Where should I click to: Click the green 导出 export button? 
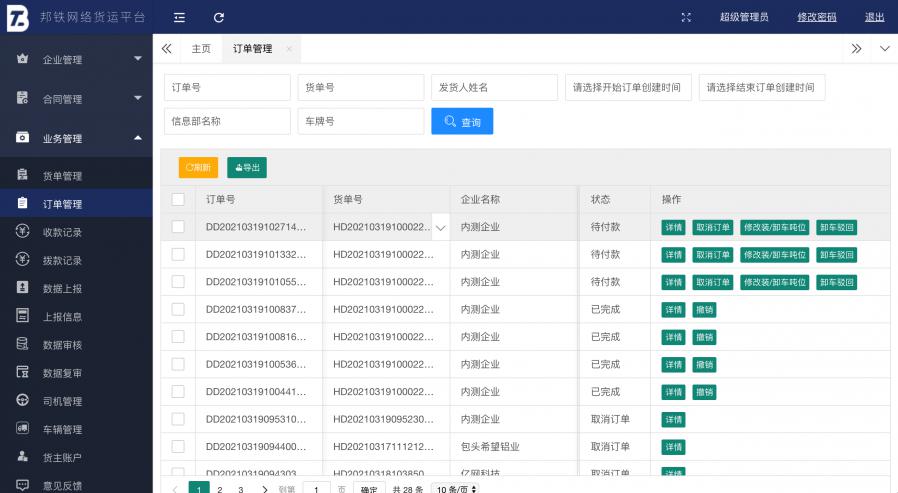[x=246, y=168]
